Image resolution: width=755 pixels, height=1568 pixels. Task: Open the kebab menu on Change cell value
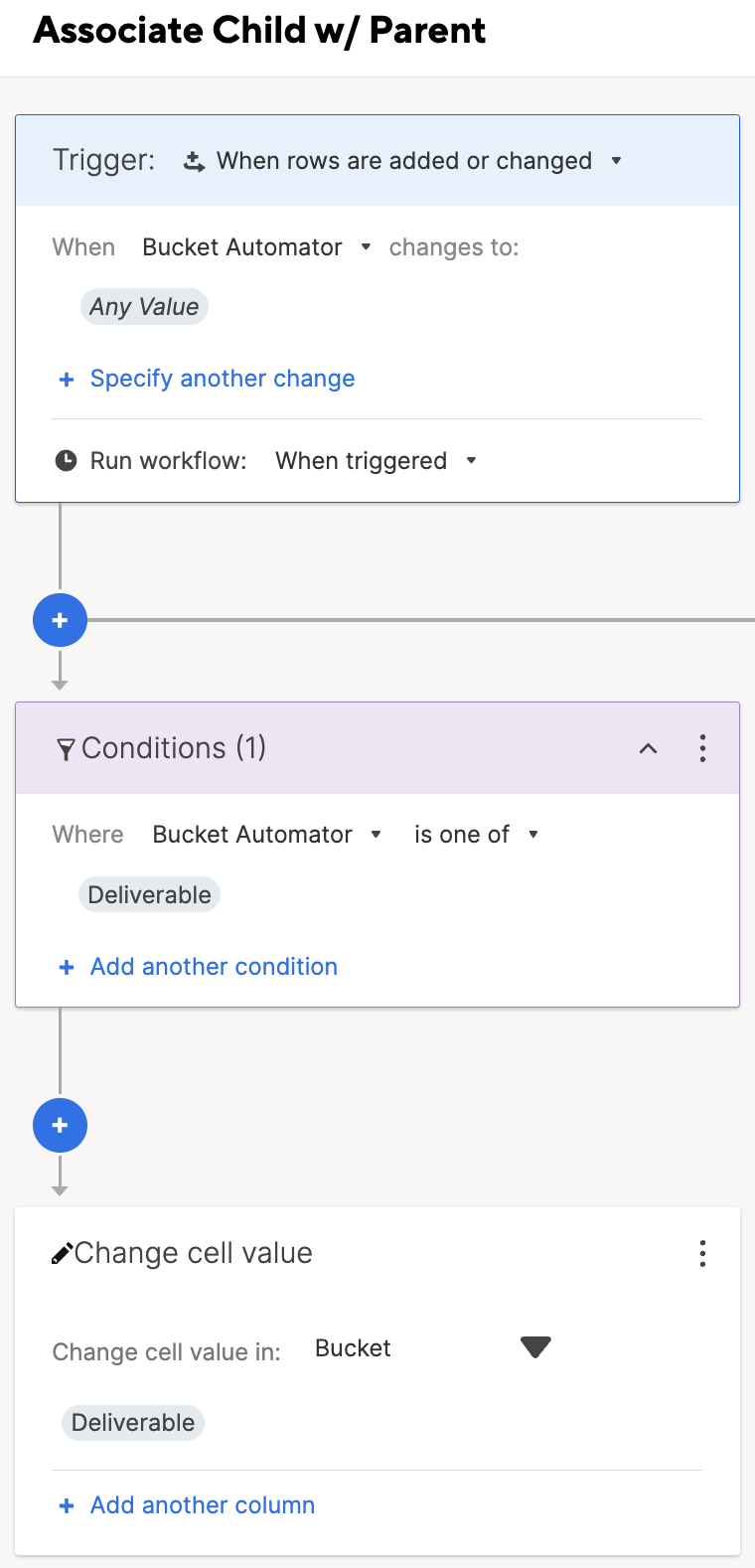tap(702, 1254)
